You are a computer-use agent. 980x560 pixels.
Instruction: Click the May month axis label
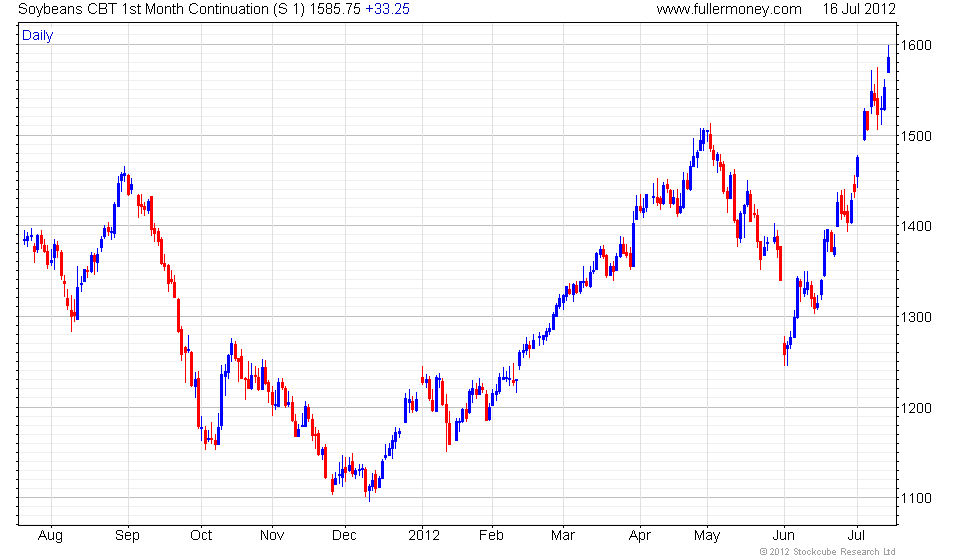[707, 536]
